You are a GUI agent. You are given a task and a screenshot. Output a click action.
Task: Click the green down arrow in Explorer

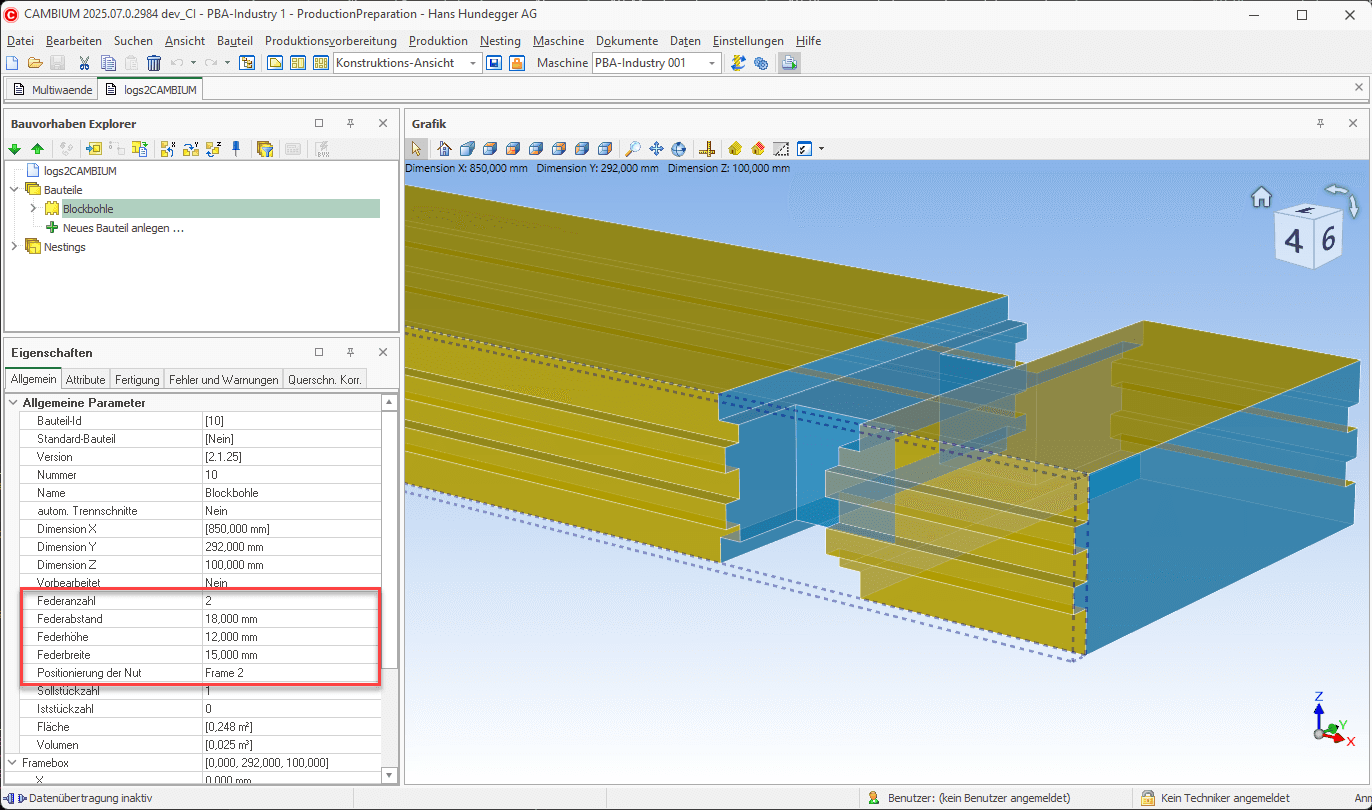(x=15, y=149)
